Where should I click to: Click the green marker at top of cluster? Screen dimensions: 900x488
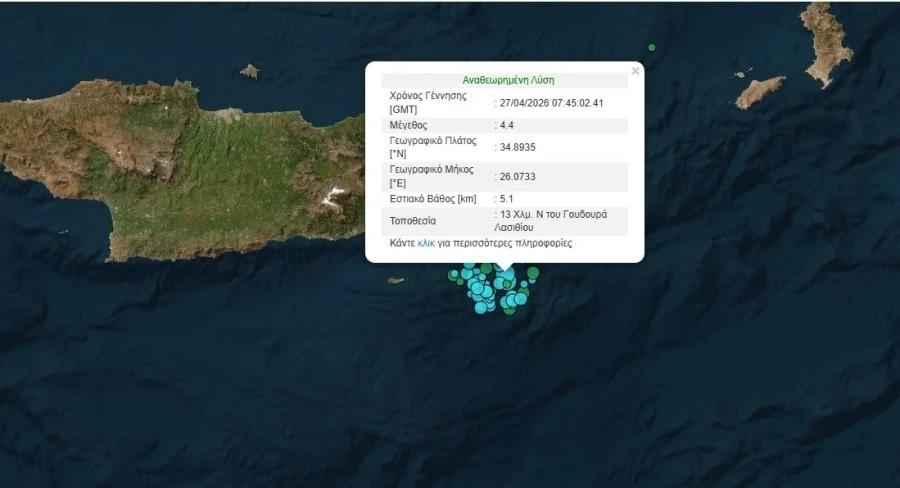coord(486,268)
